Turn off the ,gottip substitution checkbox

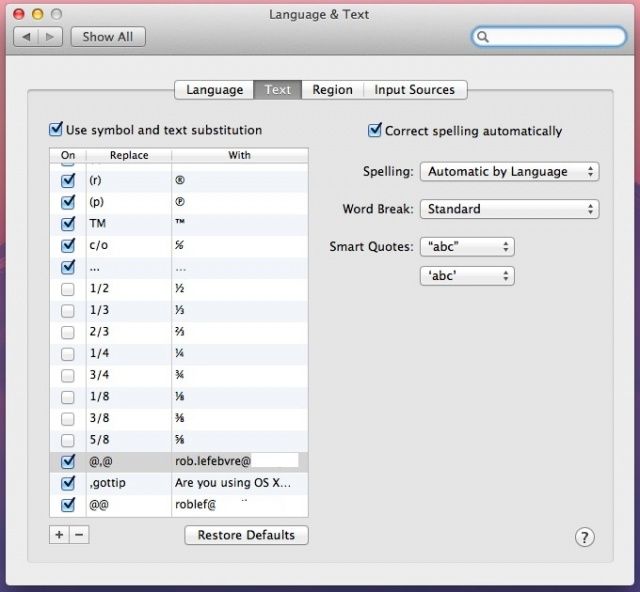68,484
